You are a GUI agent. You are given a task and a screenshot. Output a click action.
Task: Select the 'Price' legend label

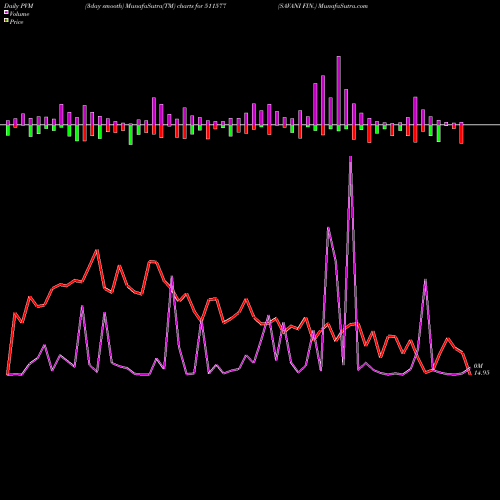tap(16, 22)
